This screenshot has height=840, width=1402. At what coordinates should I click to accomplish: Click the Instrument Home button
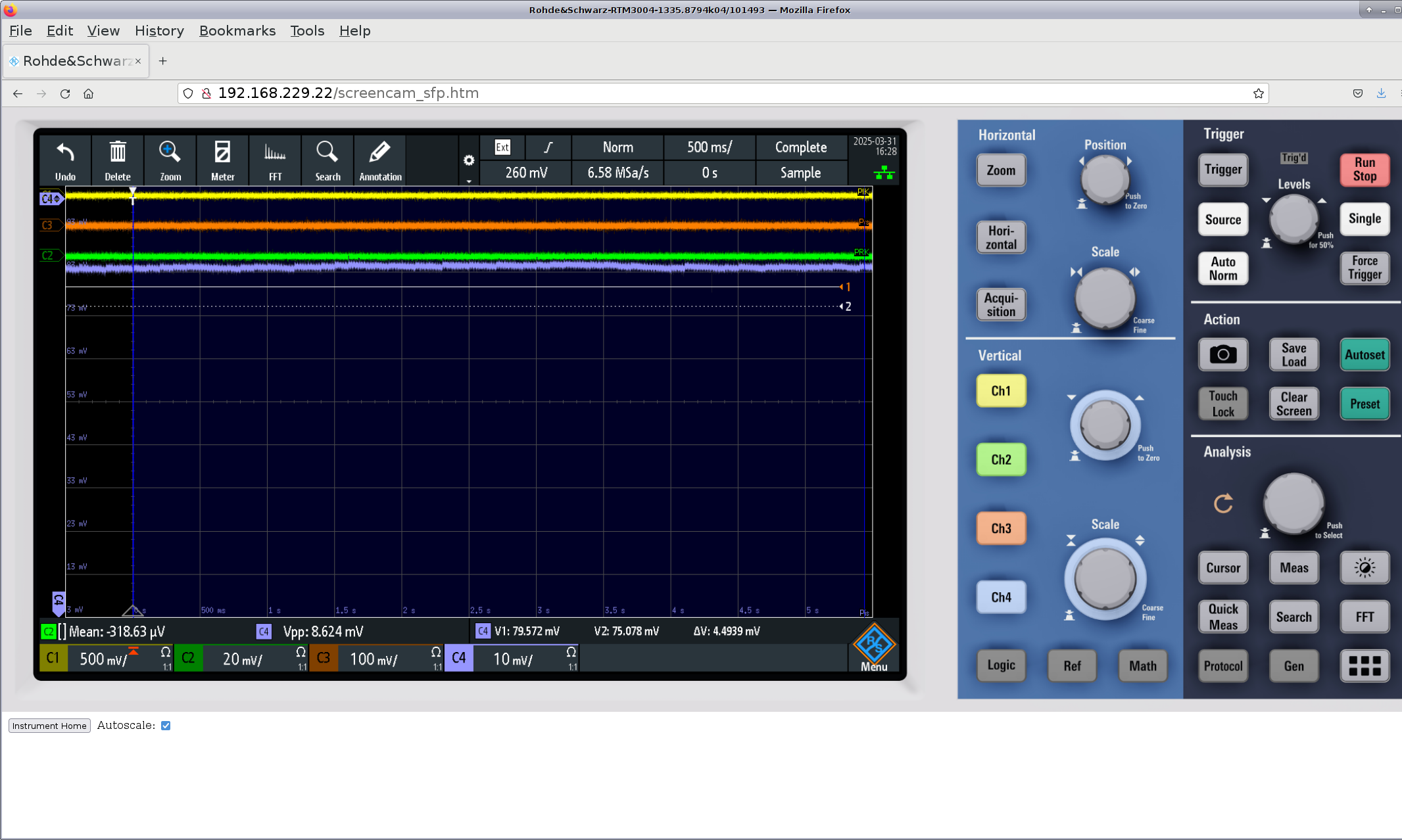49,726
